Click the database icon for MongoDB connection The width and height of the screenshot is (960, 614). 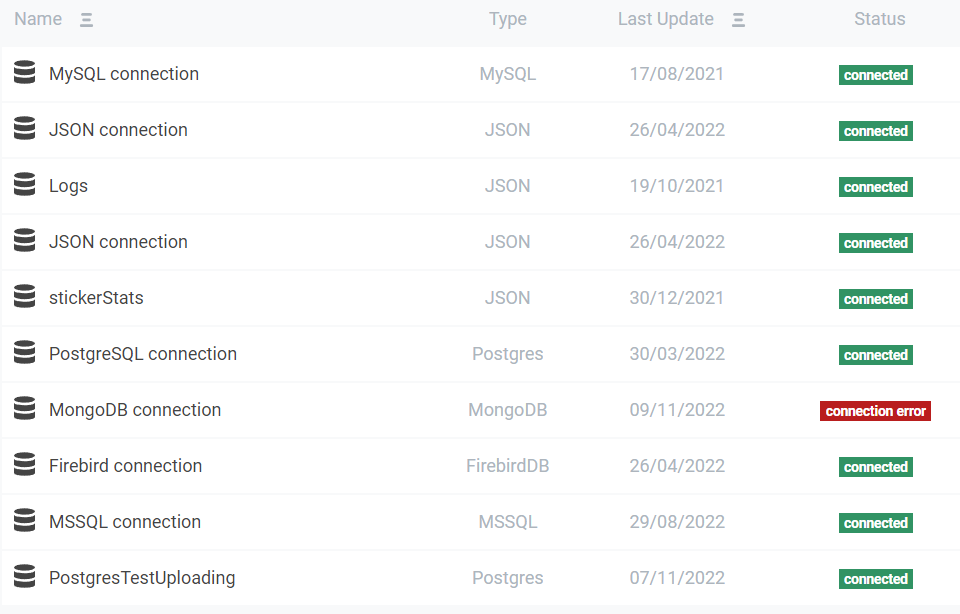(24, 408)
